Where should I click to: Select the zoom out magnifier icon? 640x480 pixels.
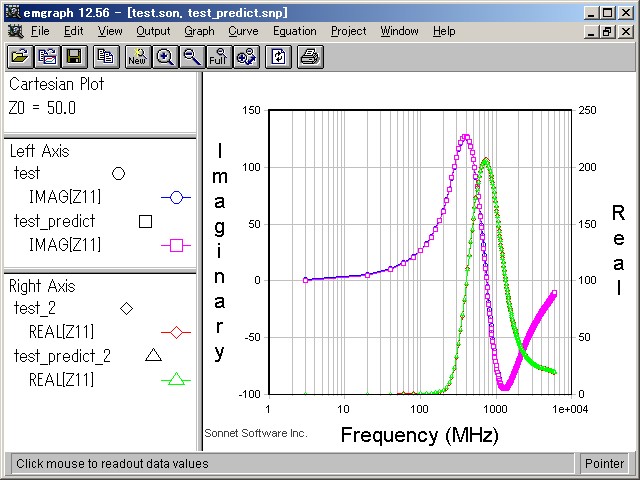(191, 57)
